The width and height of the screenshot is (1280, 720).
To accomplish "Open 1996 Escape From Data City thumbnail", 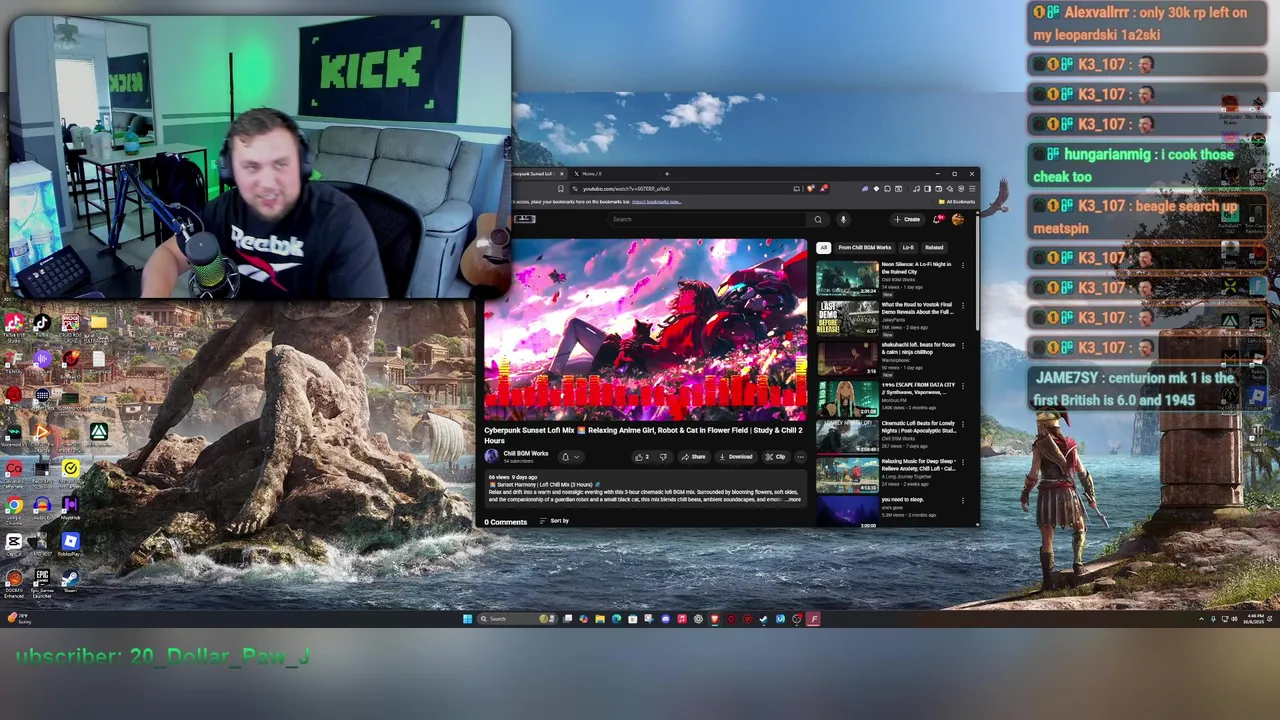I will [x=847, y=398].
